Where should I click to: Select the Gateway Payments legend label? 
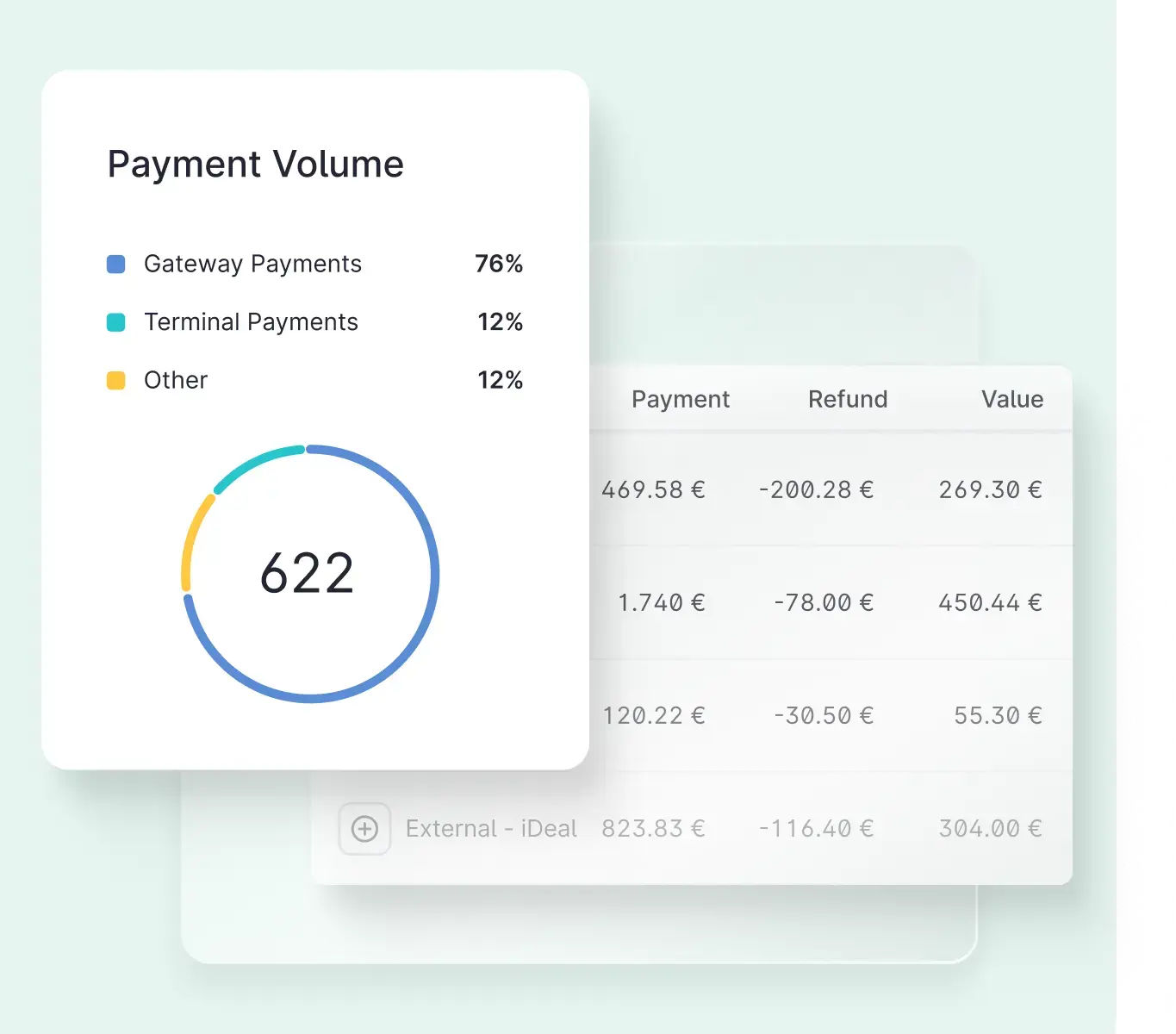pyautogui.click(x=252, y=264)
